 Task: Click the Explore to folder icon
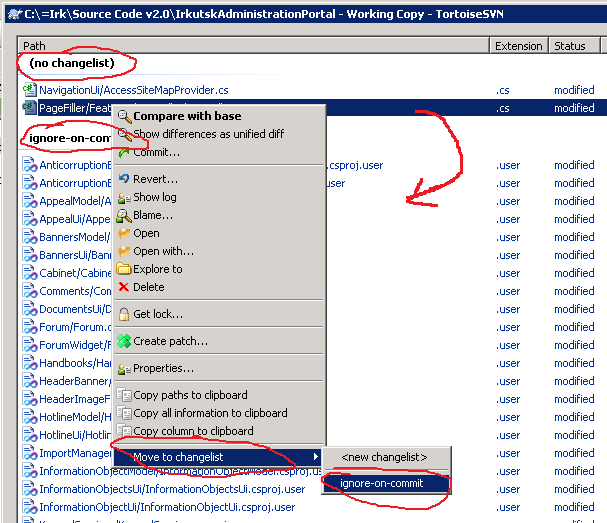(x=124, y=269)
